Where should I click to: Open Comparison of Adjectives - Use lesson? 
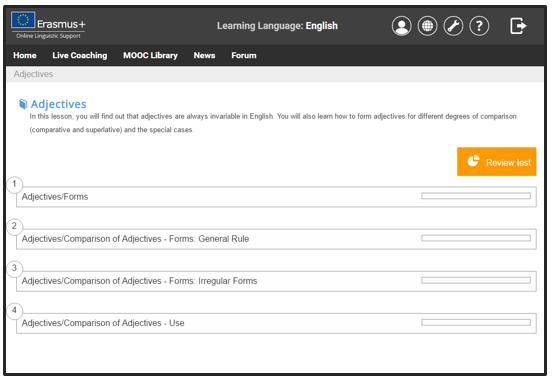coord(276,323)
